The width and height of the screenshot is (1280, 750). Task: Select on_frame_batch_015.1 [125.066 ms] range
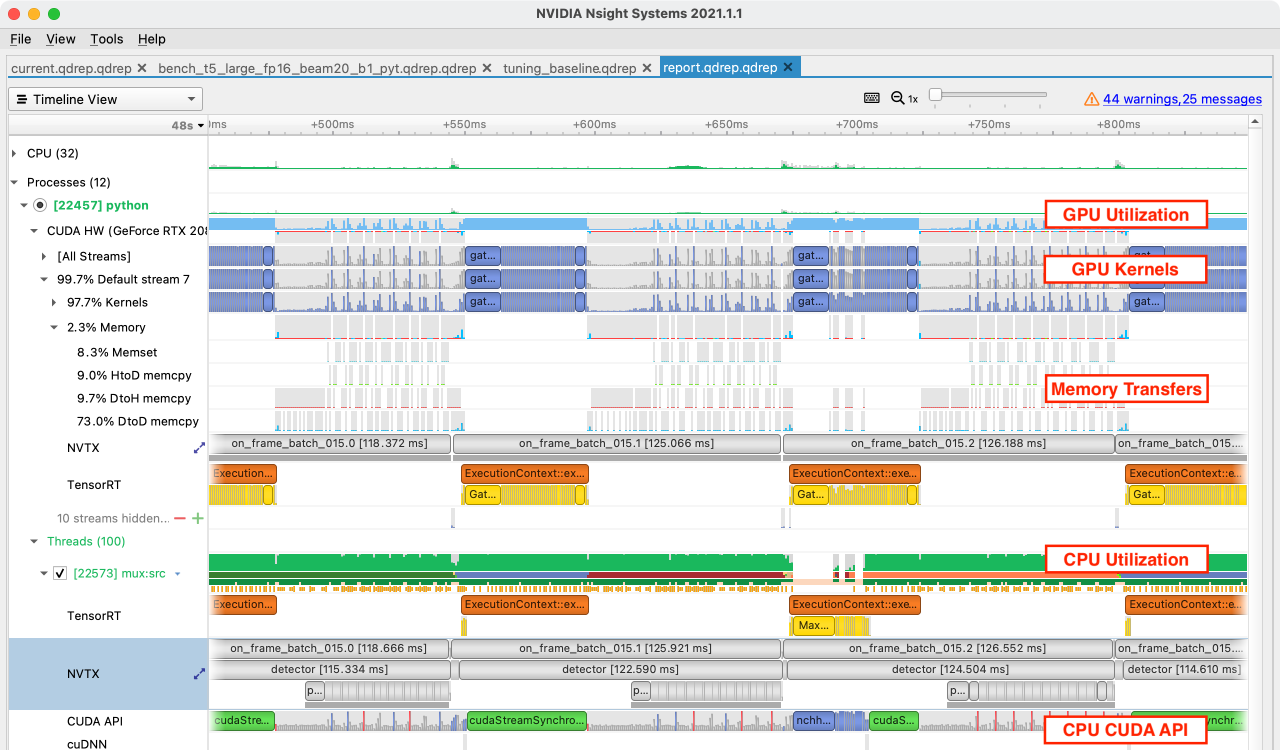point(616,443)
